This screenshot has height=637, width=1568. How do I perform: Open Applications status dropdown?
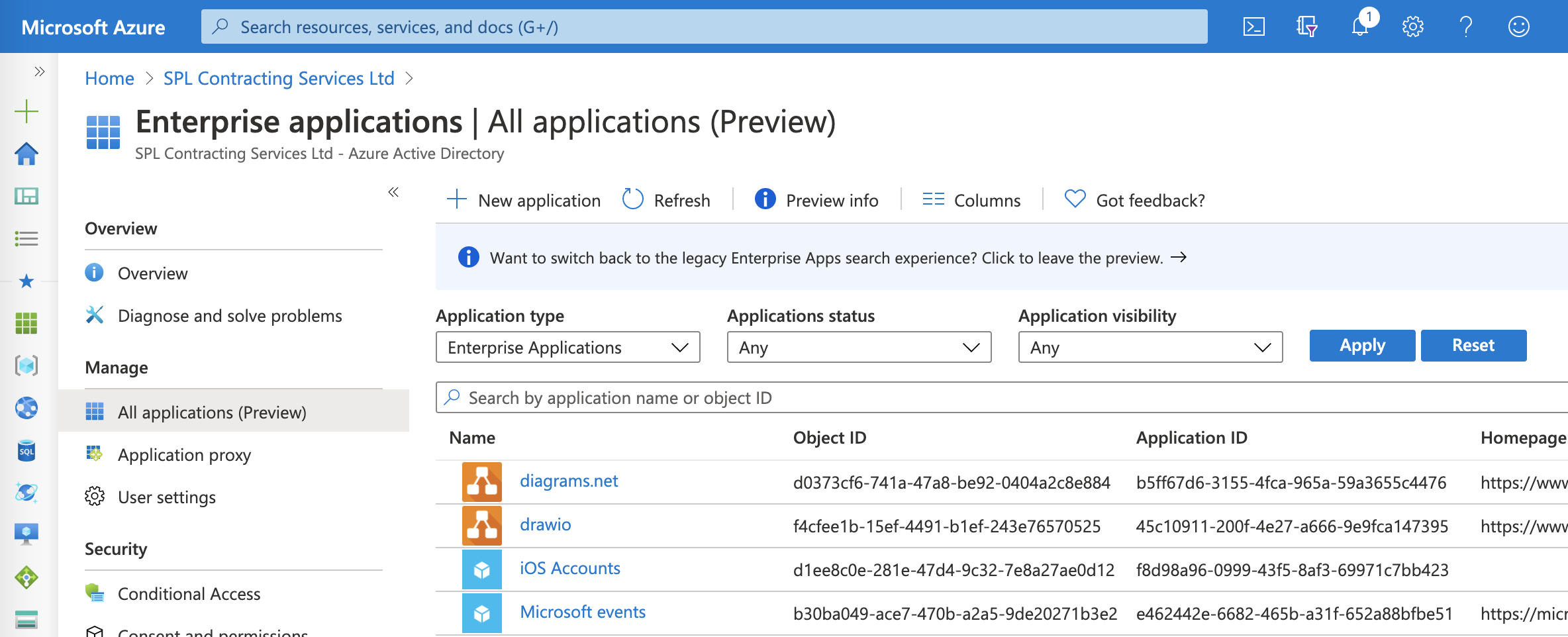859,347
